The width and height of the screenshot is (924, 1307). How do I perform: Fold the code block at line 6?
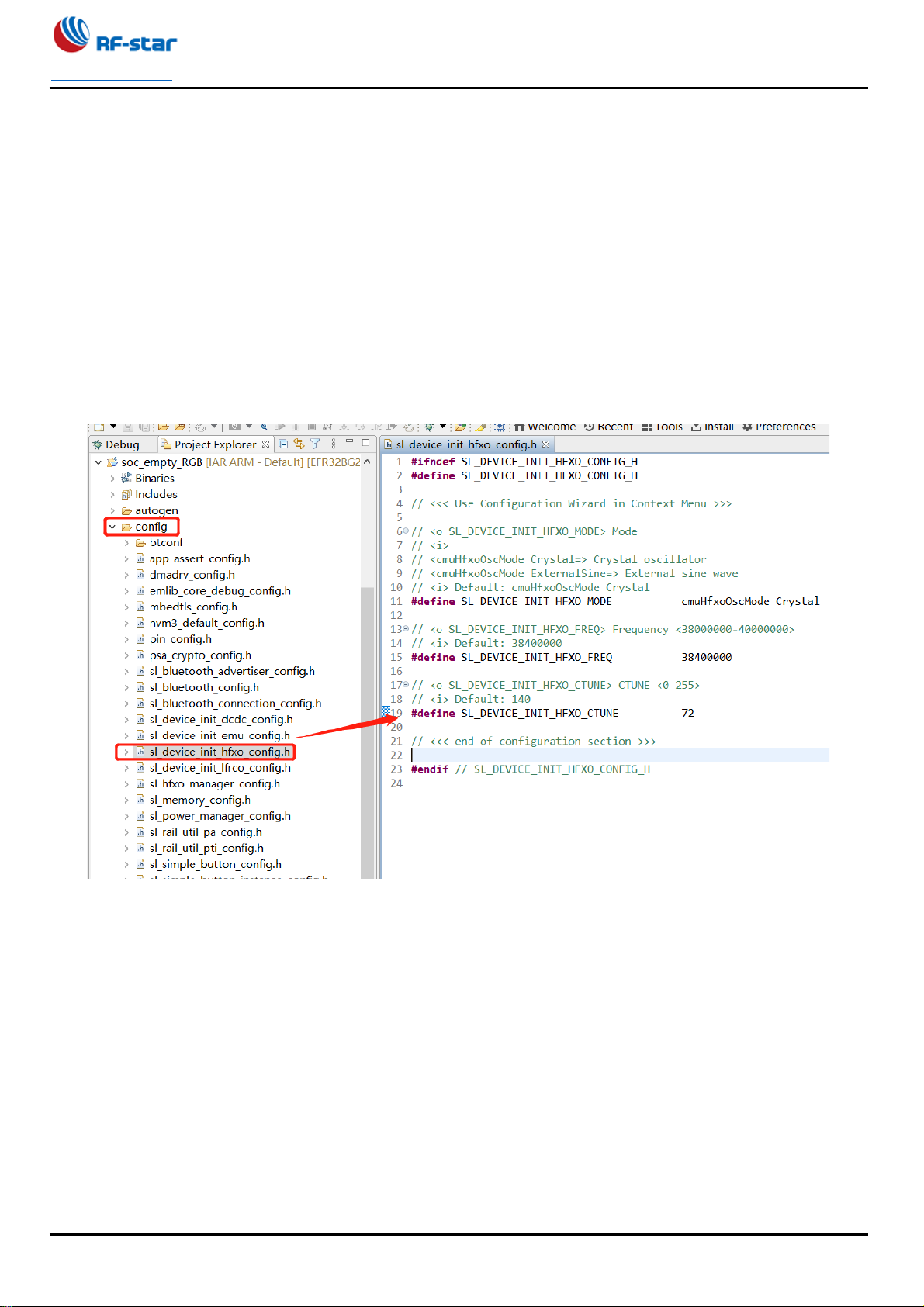click(406, 531)
